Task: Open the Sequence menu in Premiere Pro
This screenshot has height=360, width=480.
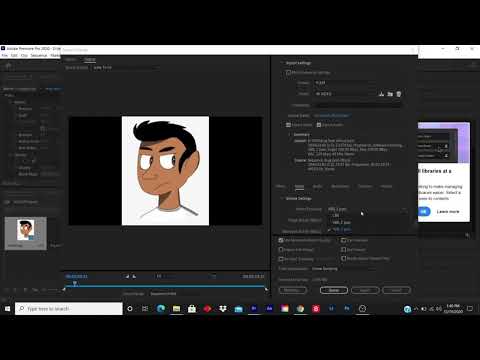Action: pos(39,55)
